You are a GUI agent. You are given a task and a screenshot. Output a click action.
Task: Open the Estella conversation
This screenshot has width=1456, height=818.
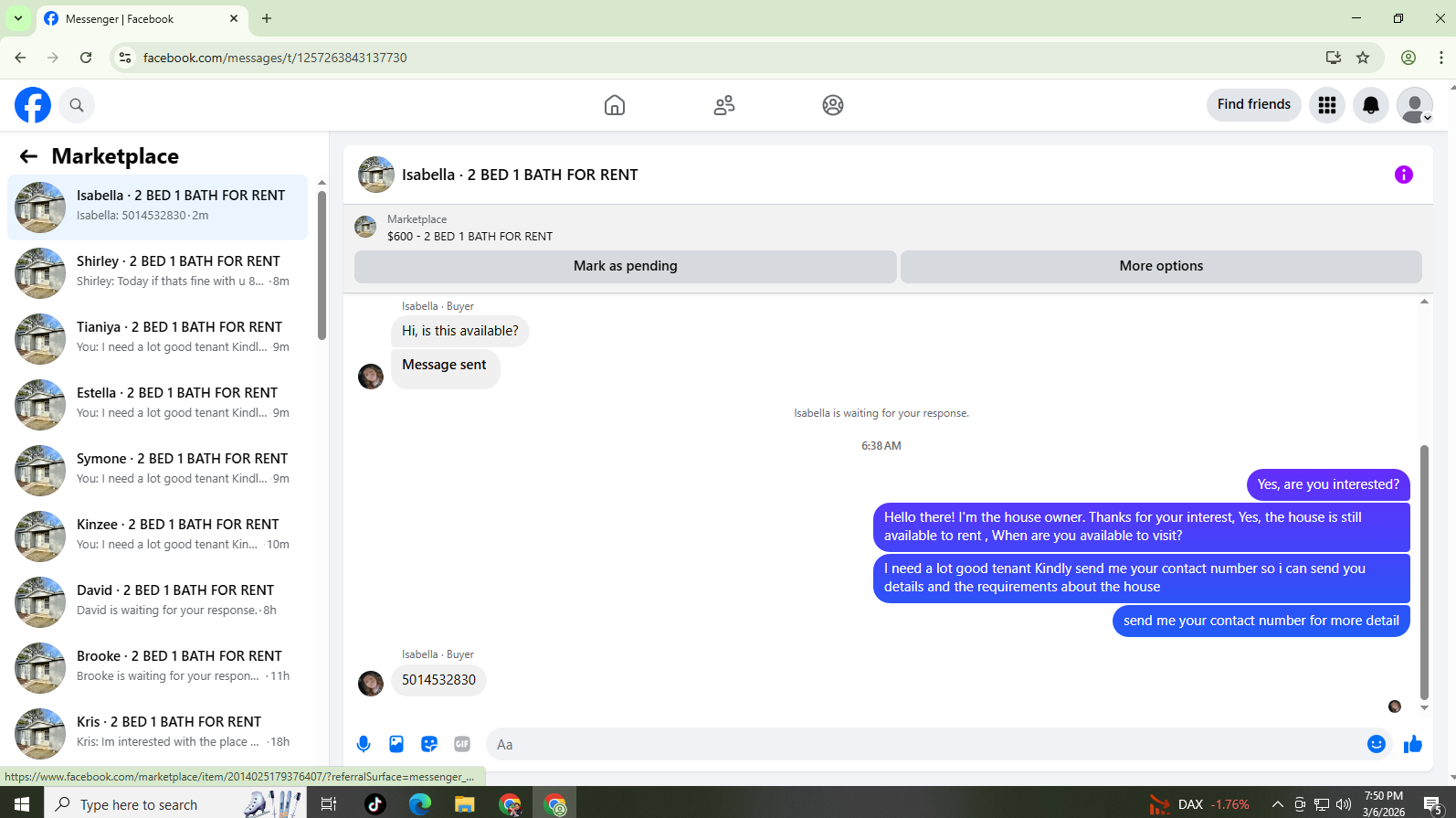pyautogui.click(x=157, y=404)
